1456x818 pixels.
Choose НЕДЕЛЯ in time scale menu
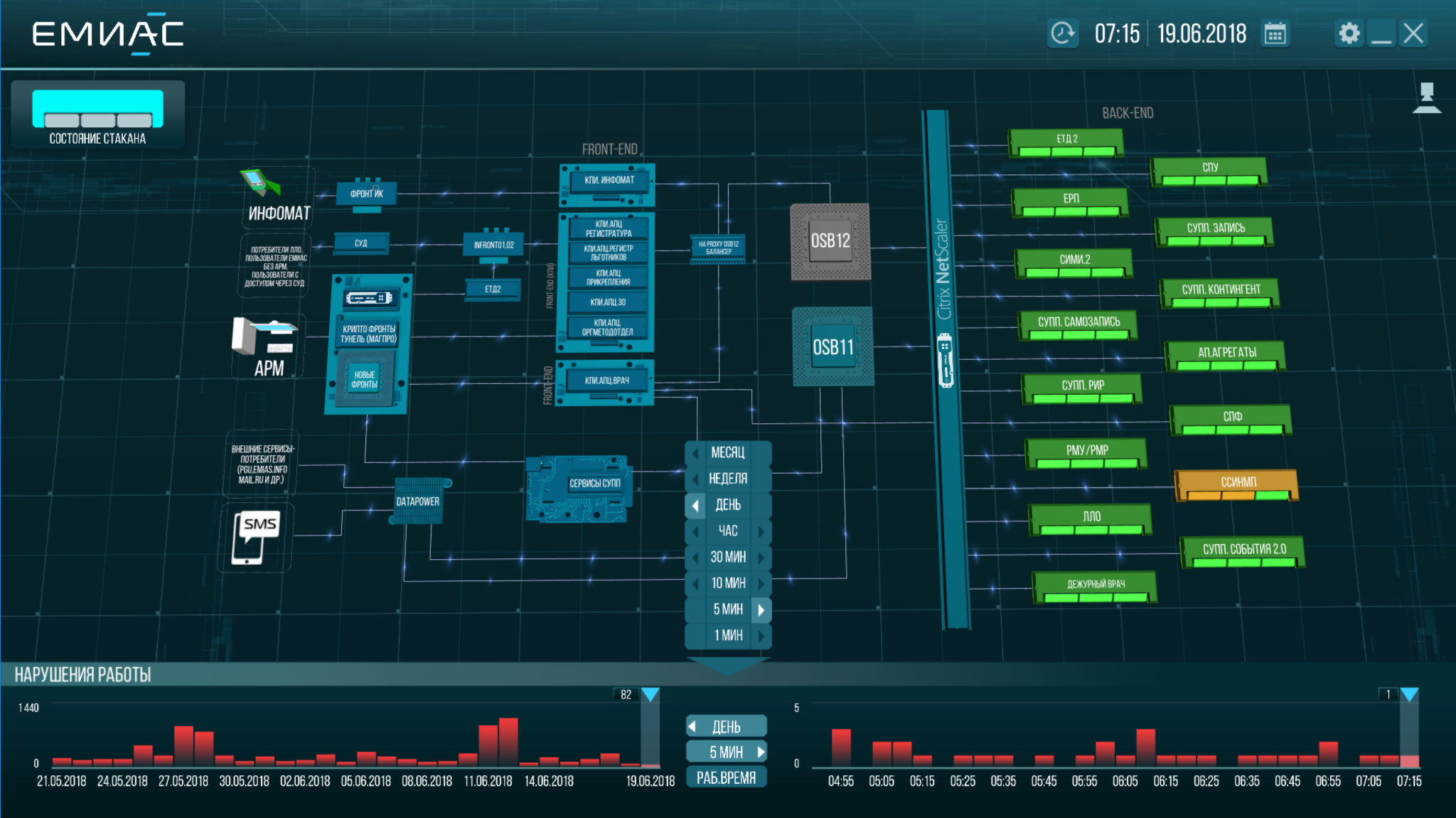[727, 479]
